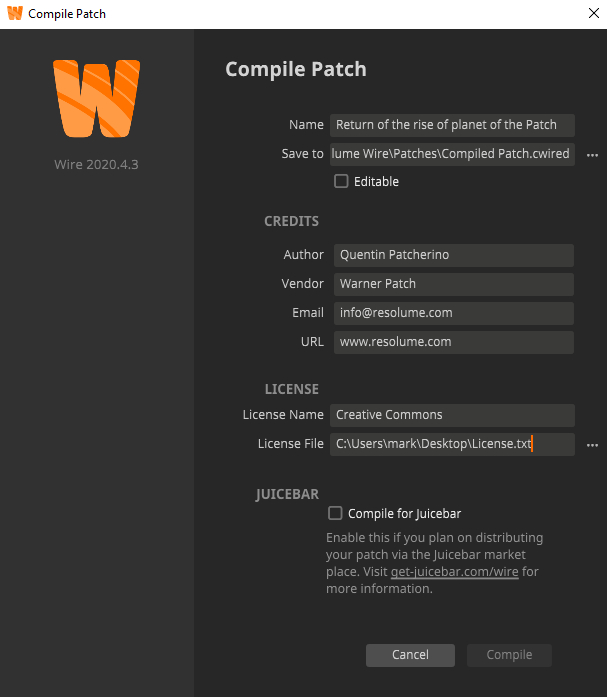Open the License File browse ellipsis button

[592, 445]
